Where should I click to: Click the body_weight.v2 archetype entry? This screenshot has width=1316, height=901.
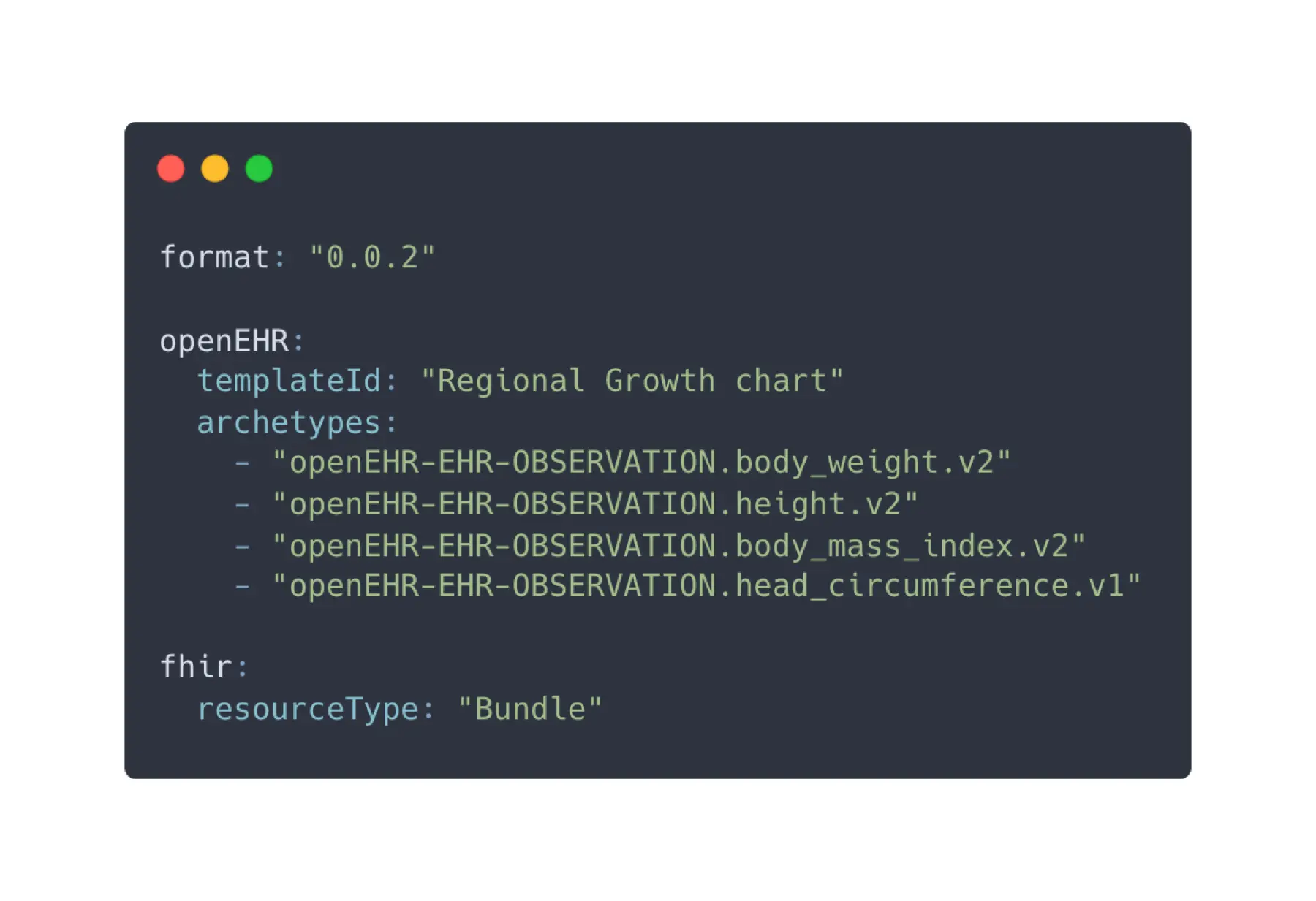[x=641, y=463]
